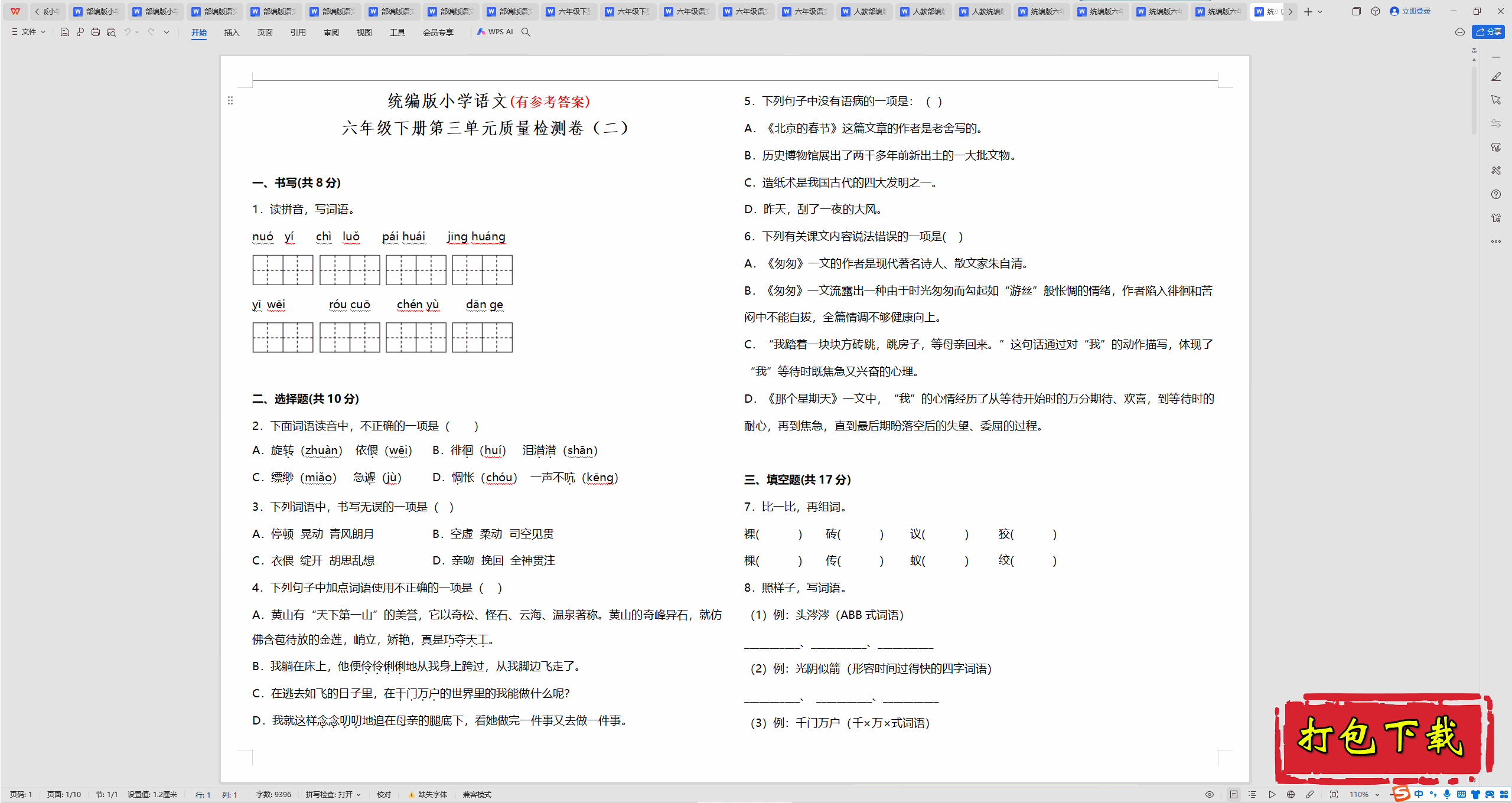1512x803 pixels.
Task: Click the 分享 share button
Action: (x=1488, y=32)
